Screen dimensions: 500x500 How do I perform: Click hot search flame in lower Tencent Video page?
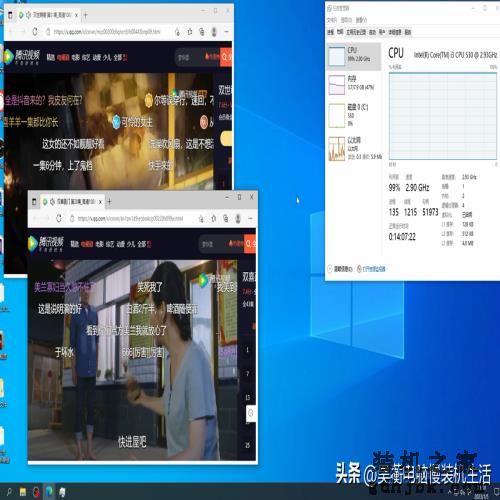(x=236, y=244)
